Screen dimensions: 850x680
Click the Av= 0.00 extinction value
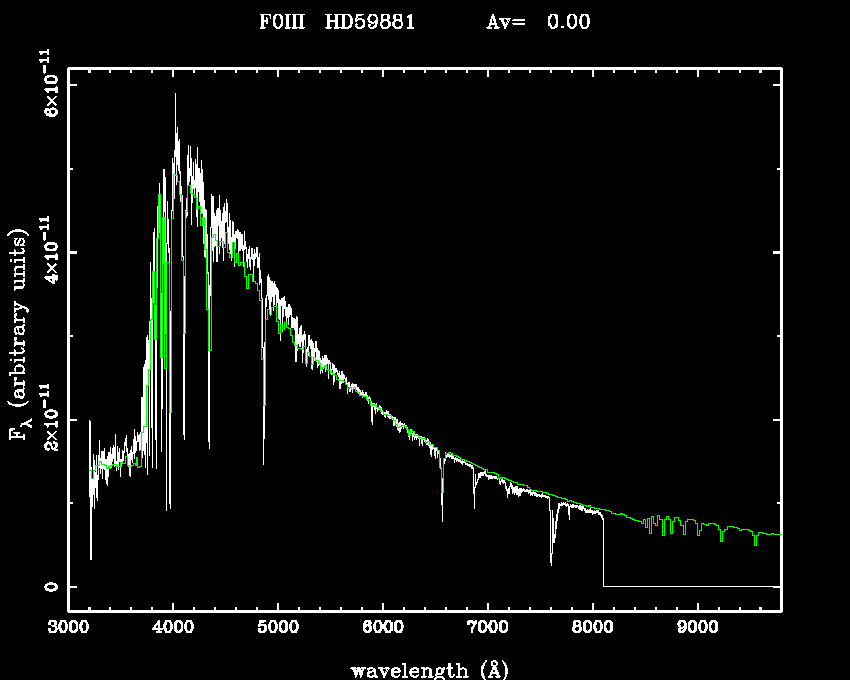pyautogui.click(x=538, y=22)
